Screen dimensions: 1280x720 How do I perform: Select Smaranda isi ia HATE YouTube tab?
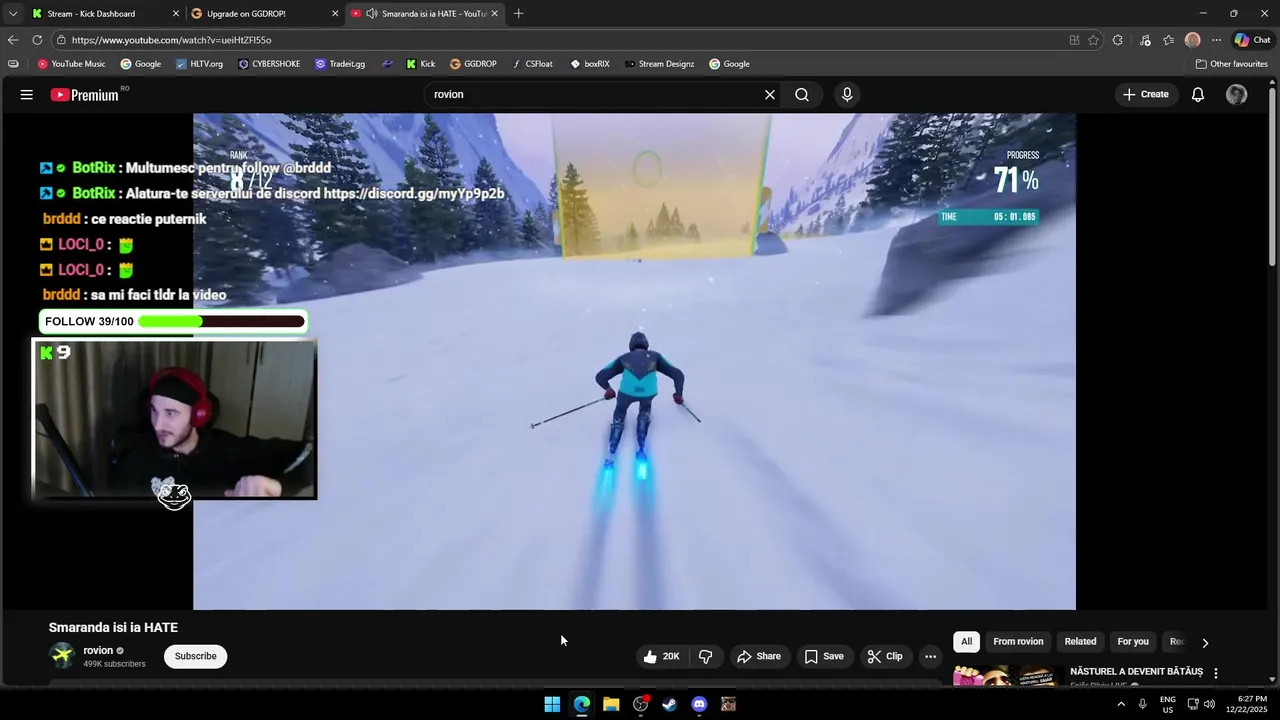click(x=425, y=14)
